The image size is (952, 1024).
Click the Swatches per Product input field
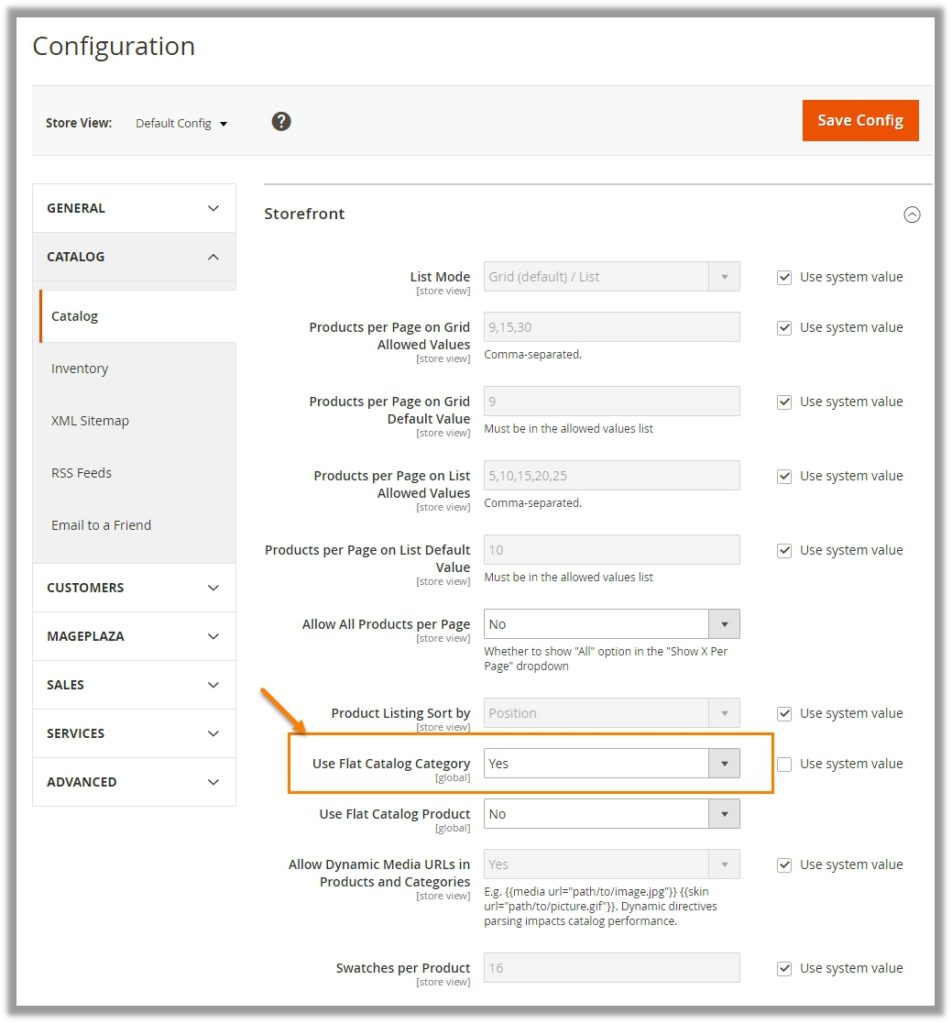click(610, 967)
